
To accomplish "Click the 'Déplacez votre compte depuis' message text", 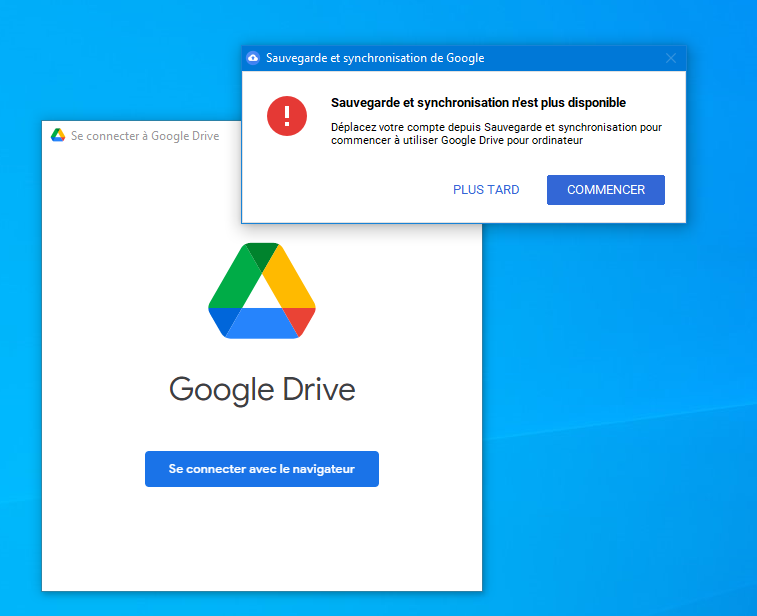I will pos(496,134).
